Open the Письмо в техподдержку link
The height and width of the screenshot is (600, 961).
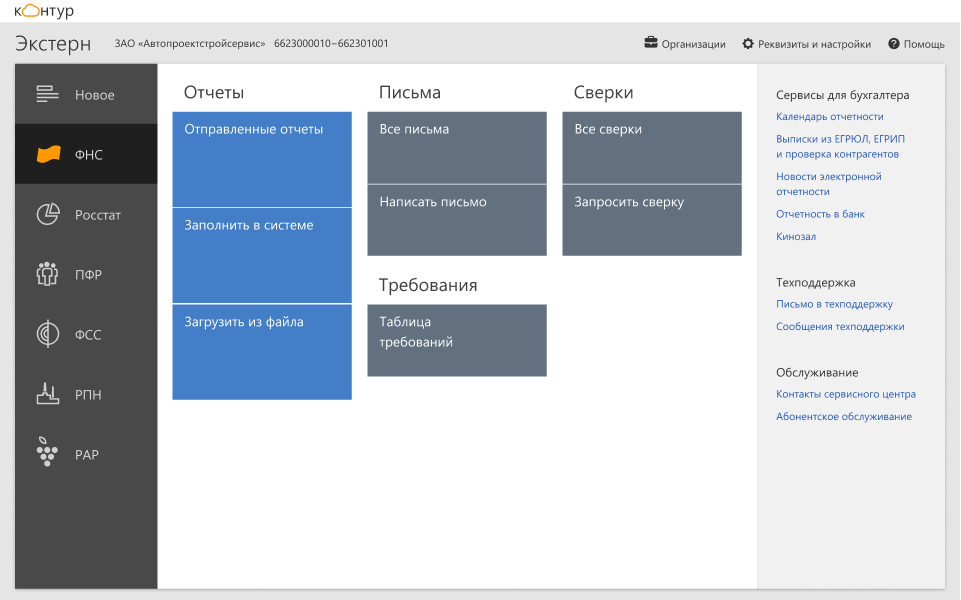click(x=834, y=304)
